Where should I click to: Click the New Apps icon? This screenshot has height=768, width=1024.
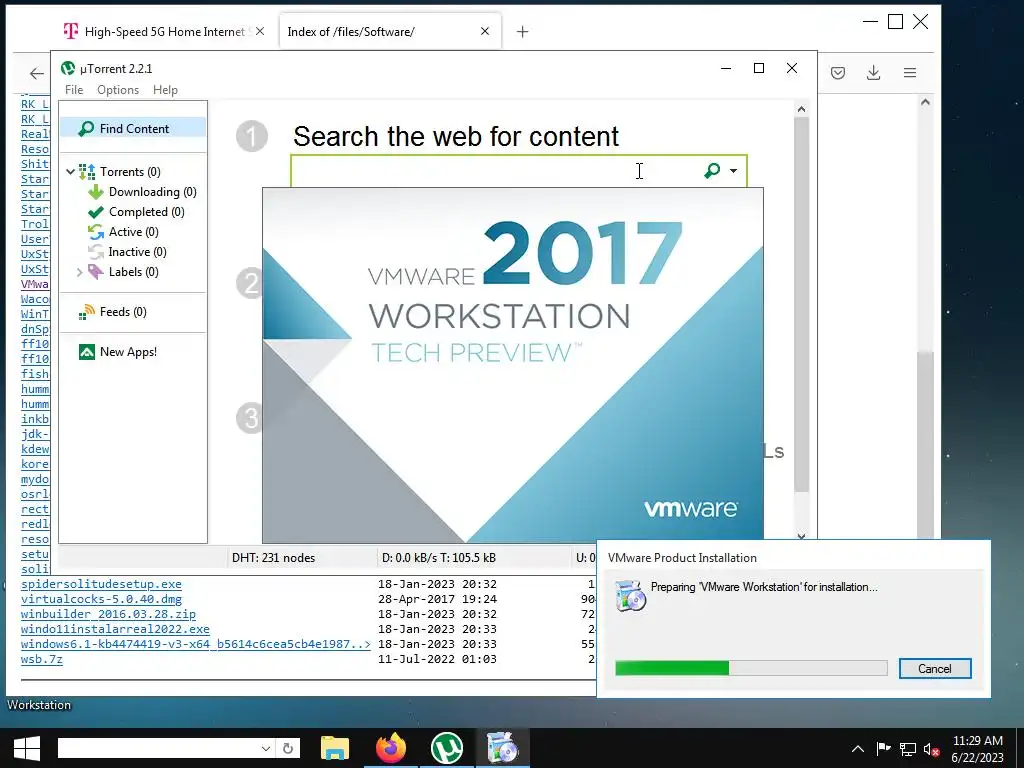coord(87,352)
